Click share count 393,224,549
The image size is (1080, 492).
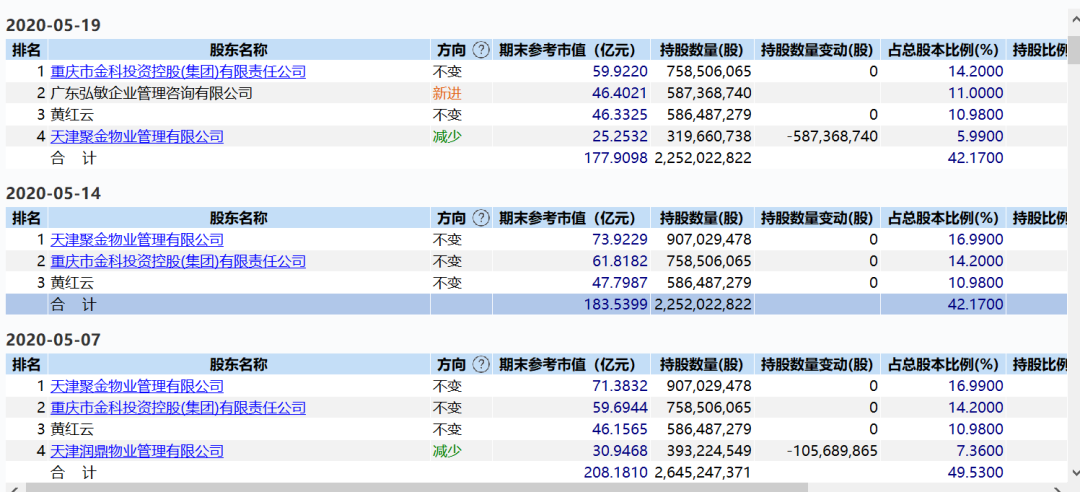[x=709, y=451]
